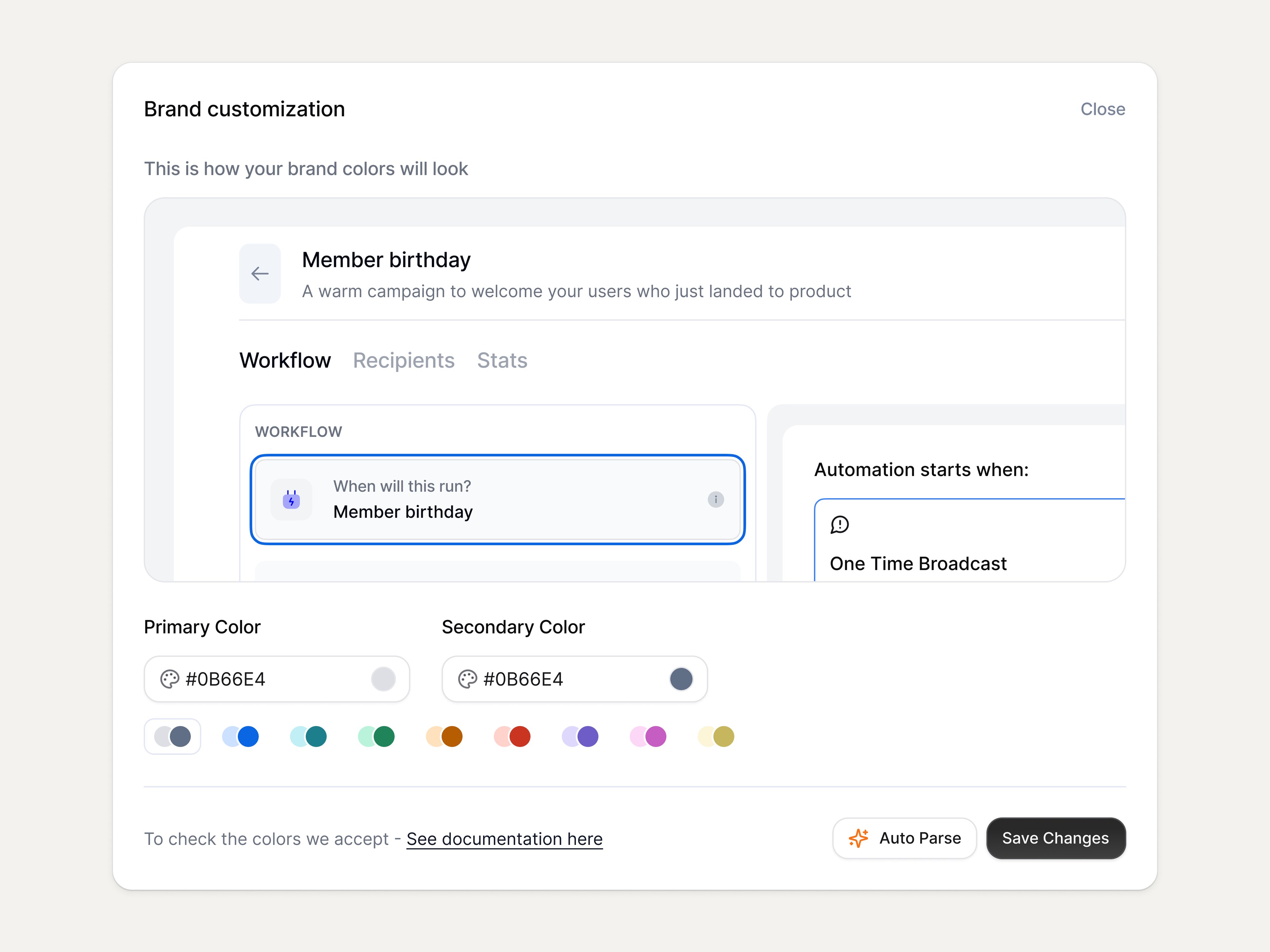Click the Member birthday heading
The image size is (1270, 952).
tap(386, 260)
